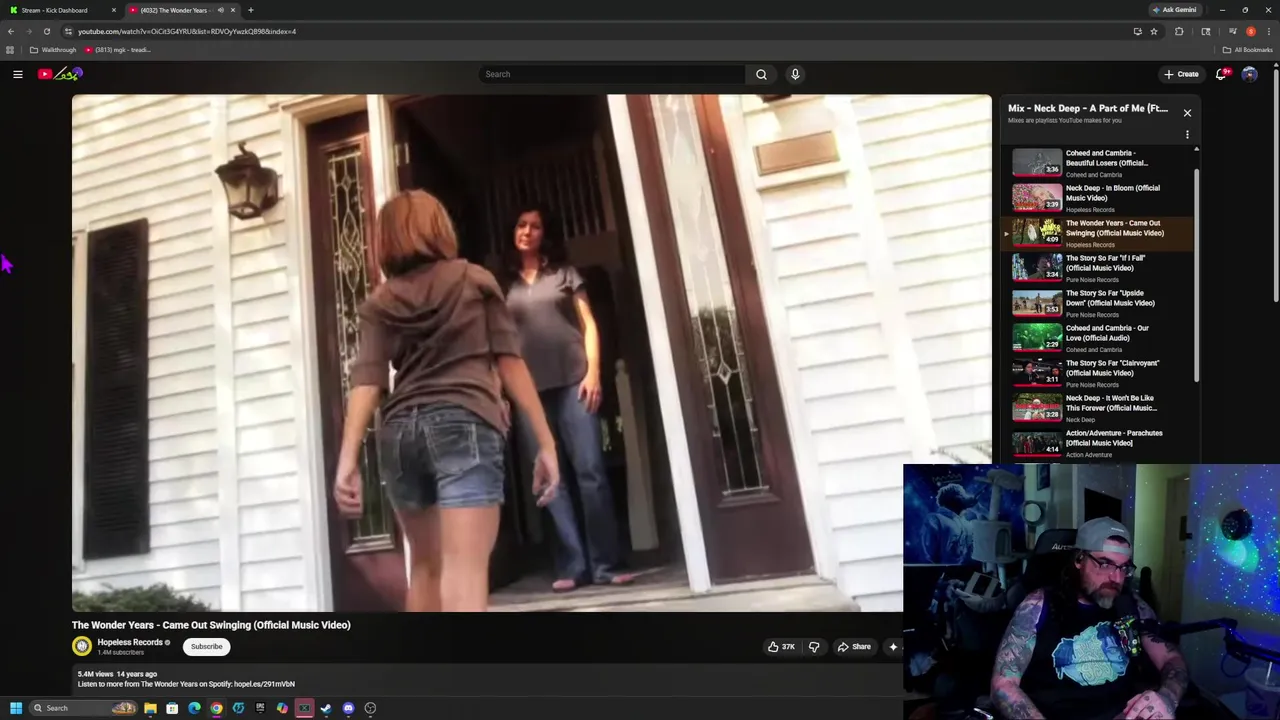Close the Mix playlist panel

pyautogui.click(x=1187, y=113)
